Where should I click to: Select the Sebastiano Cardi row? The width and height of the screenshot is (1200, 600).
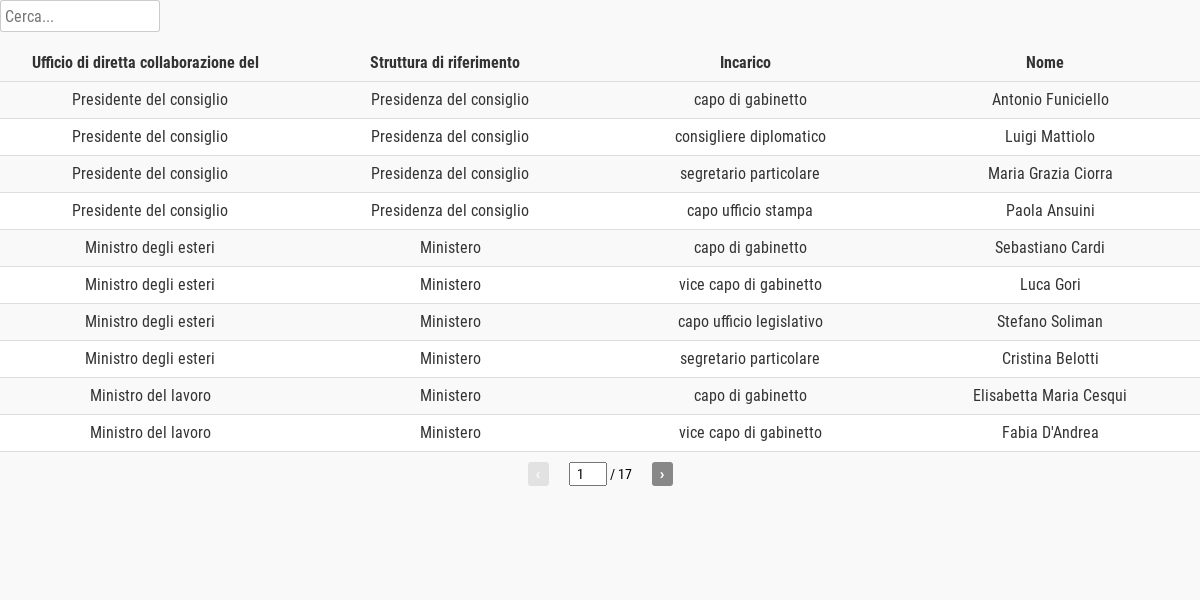pyautogui.click(x=600, y=248)
